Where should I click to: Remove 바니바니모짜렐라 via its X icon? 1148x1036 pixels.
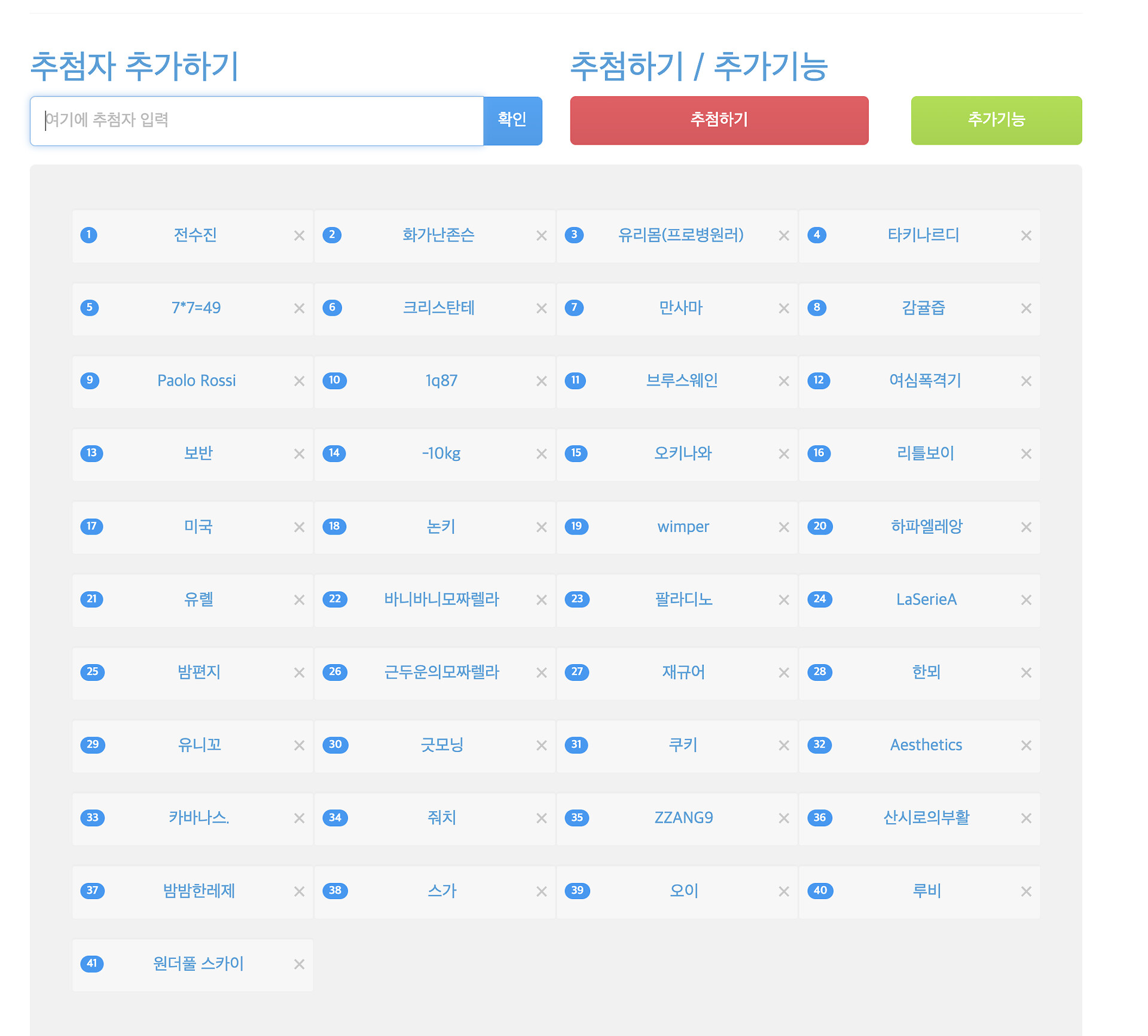[x=541, y=600]
